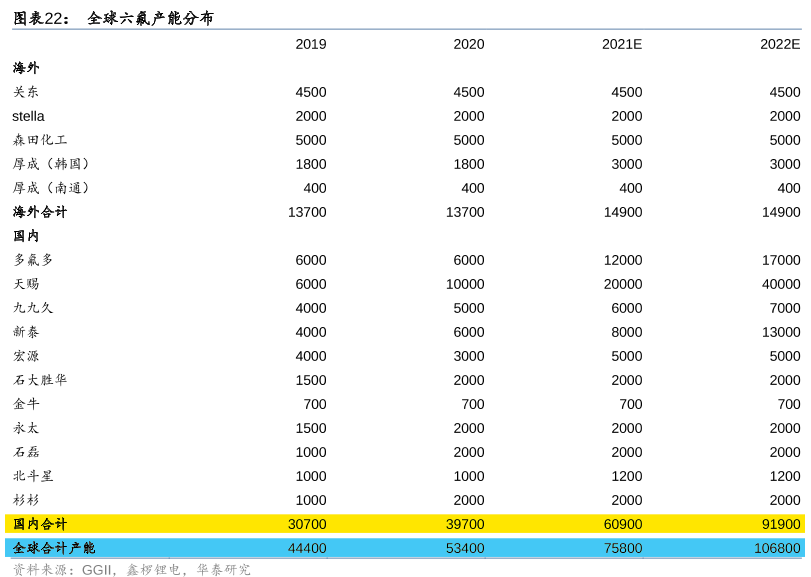Click 厚成（韩国）2019 value 1800

click(311, 164)
